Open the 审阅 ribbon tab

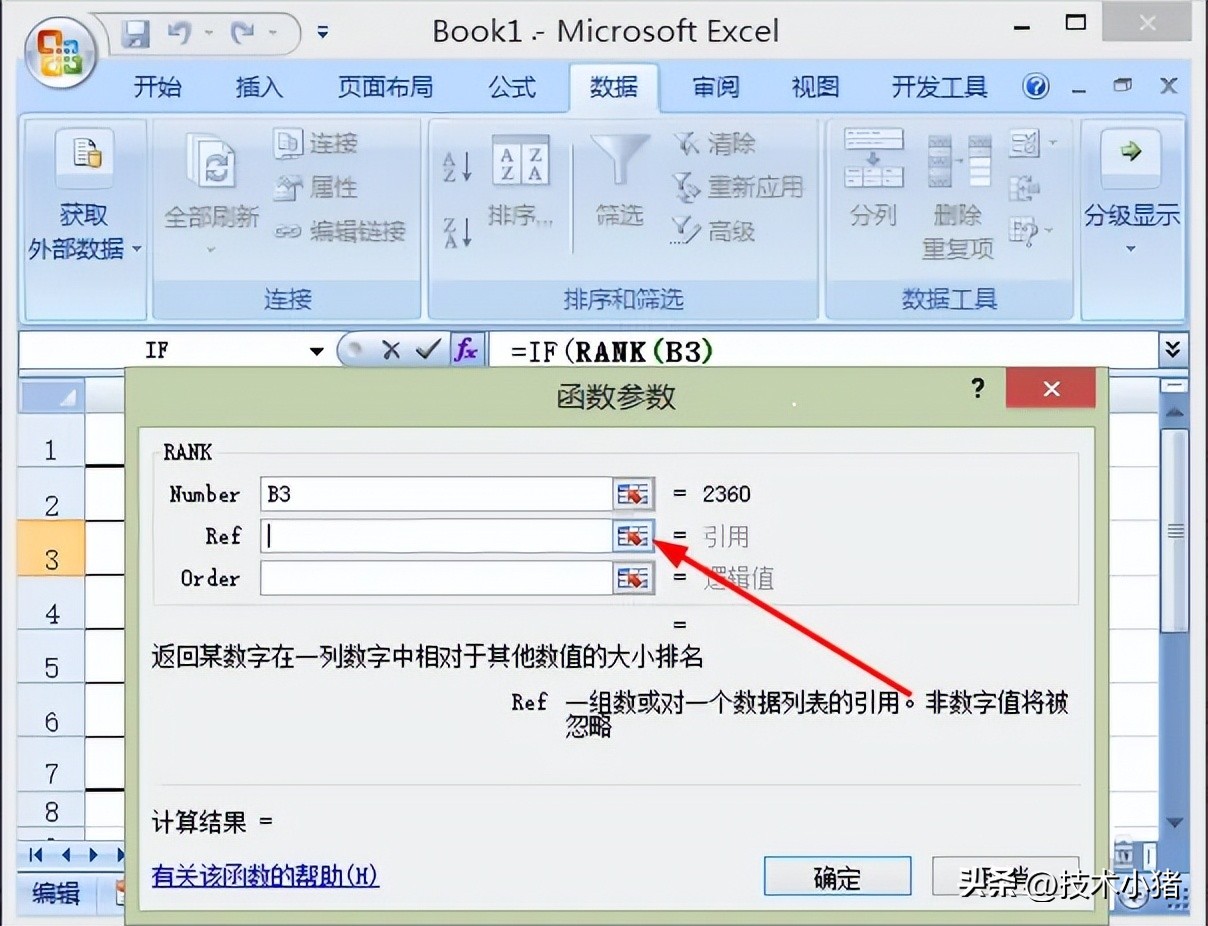[716, 88]
